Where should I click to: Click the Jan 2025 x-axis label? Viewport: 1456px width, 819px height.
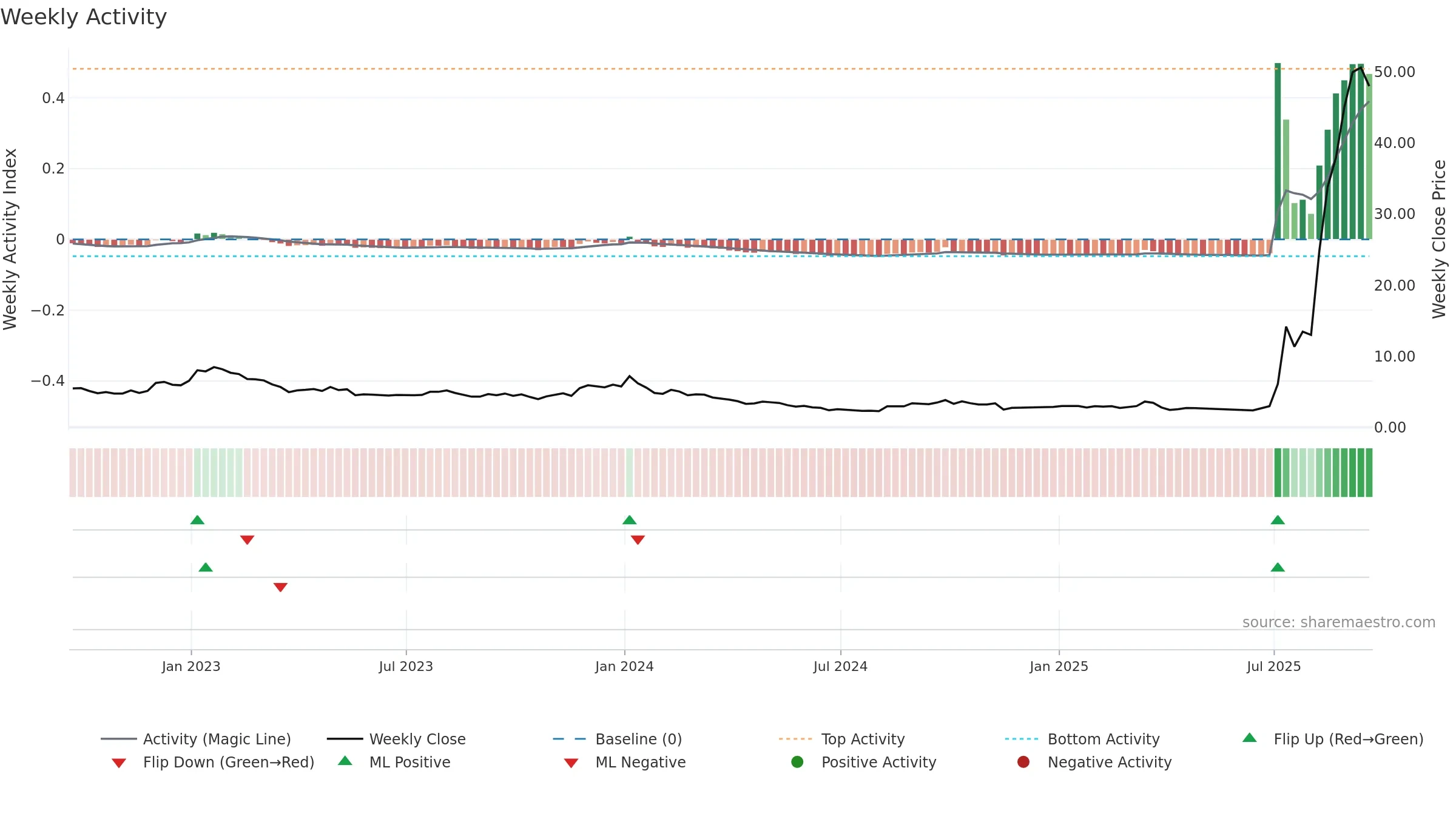(1059, 667)
